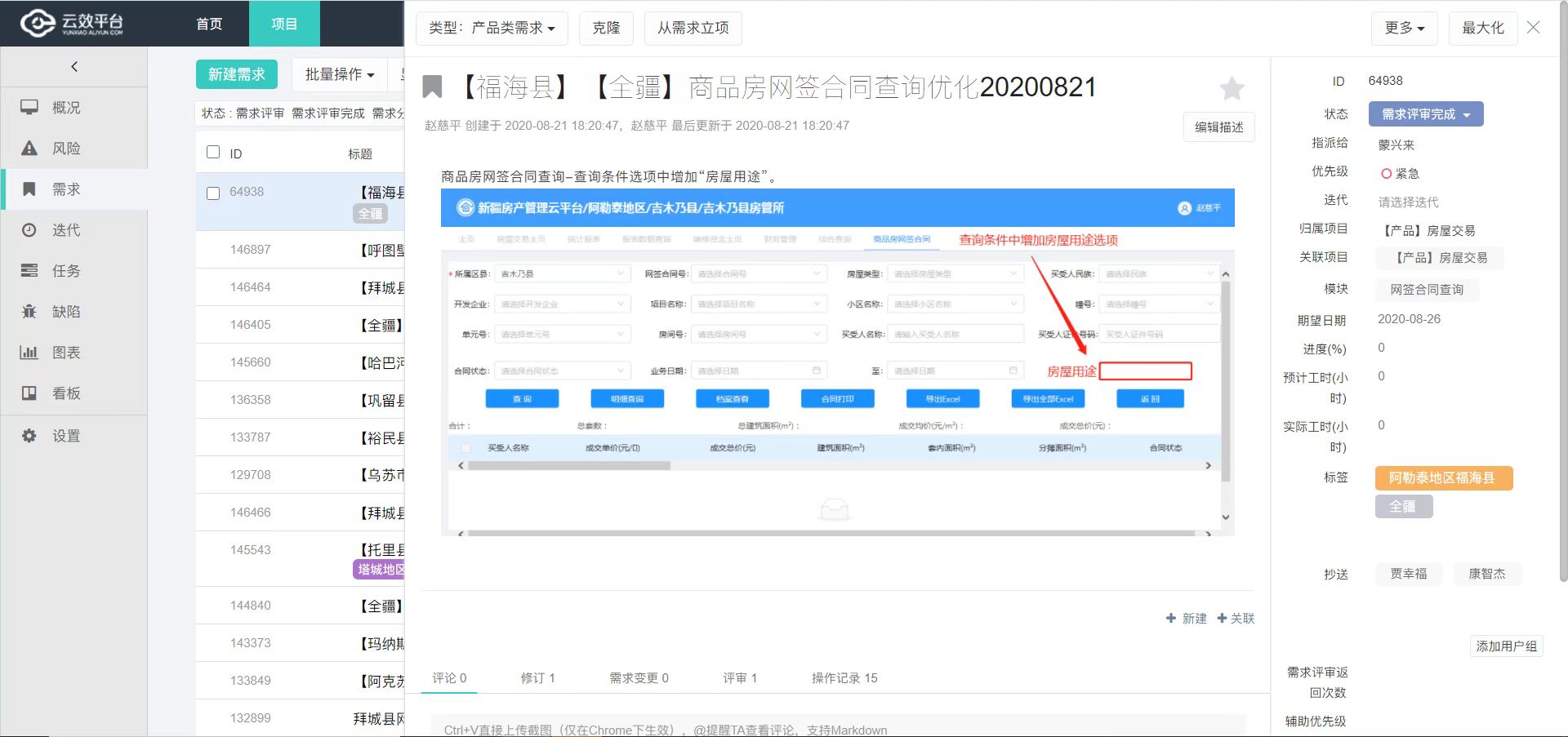Click the 期望日期 value 2020-08-26

pos(1410,319)
